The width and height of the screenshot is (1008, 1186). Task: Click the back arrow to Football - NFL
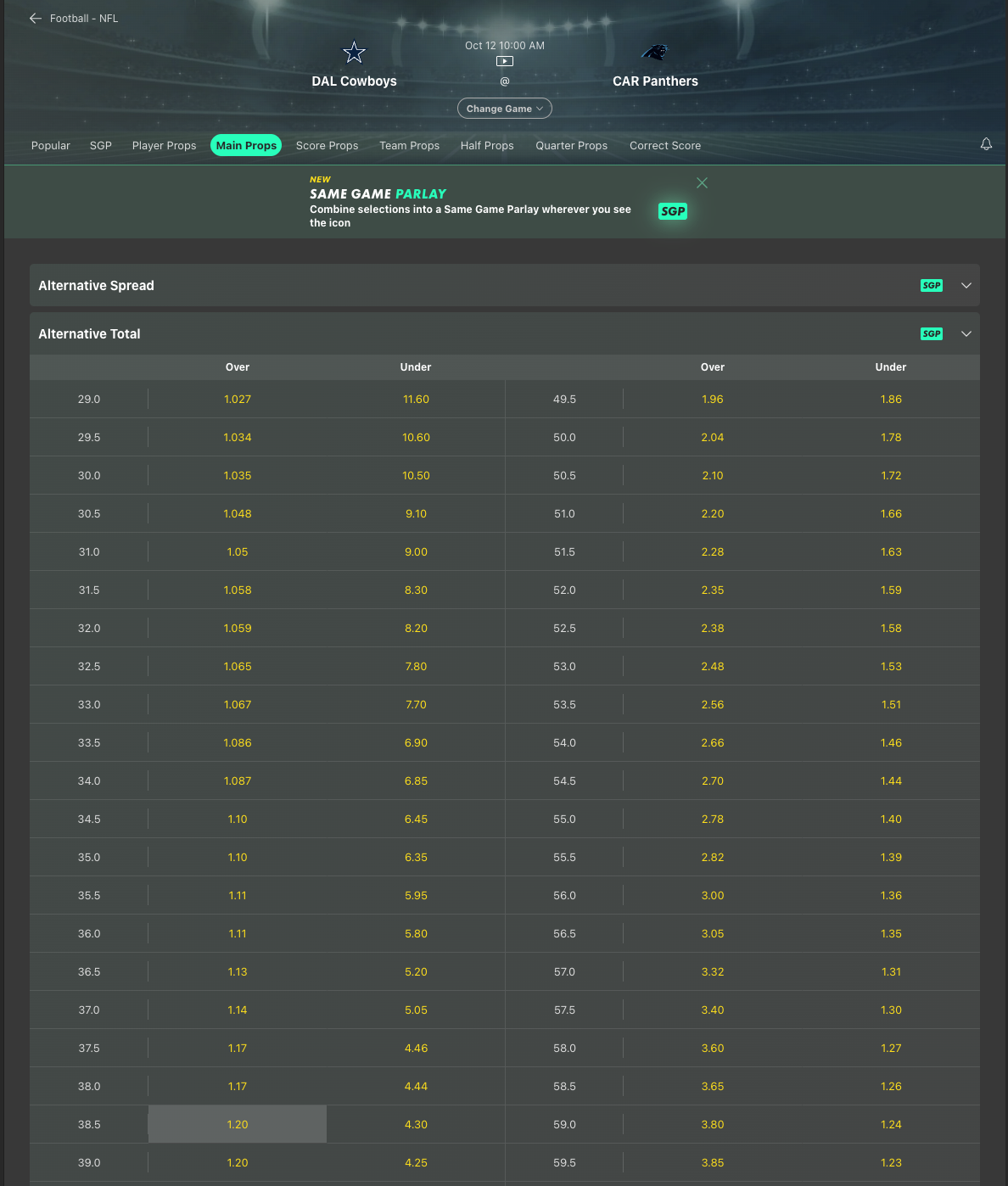click(36, 18)
